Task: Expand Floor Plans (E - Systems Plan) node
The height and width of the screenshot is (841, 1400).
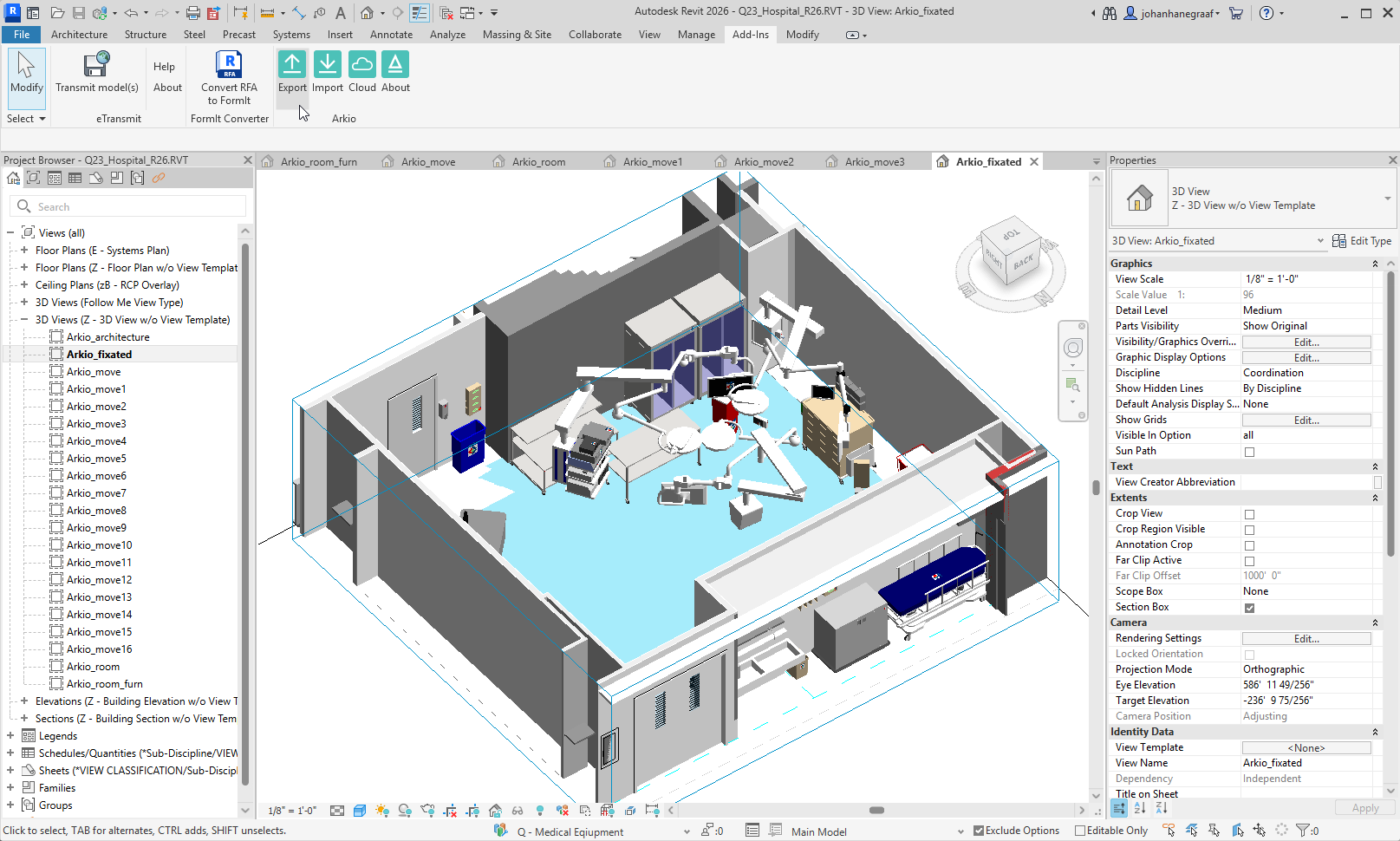Action: (24, 250)
